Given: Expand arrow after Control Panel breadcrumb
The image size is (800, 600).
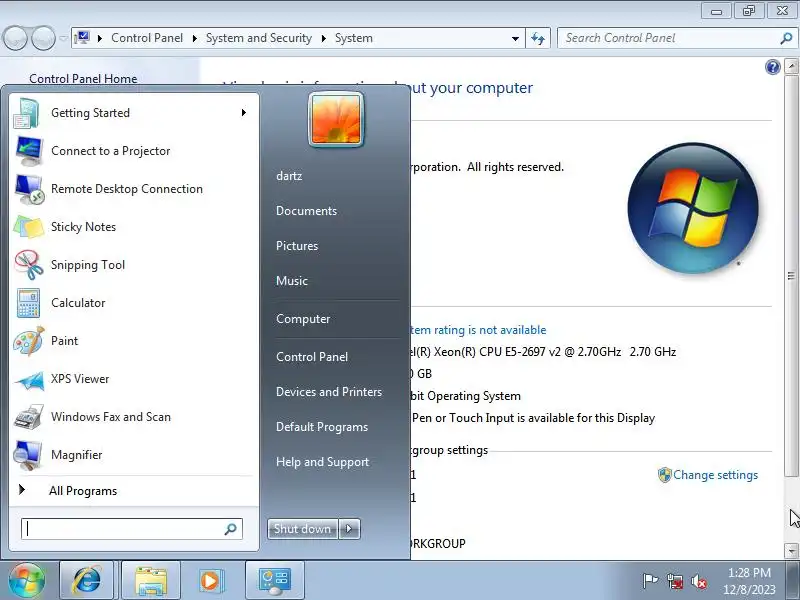Looking at the screenshot, I should [x=194, y=38].
